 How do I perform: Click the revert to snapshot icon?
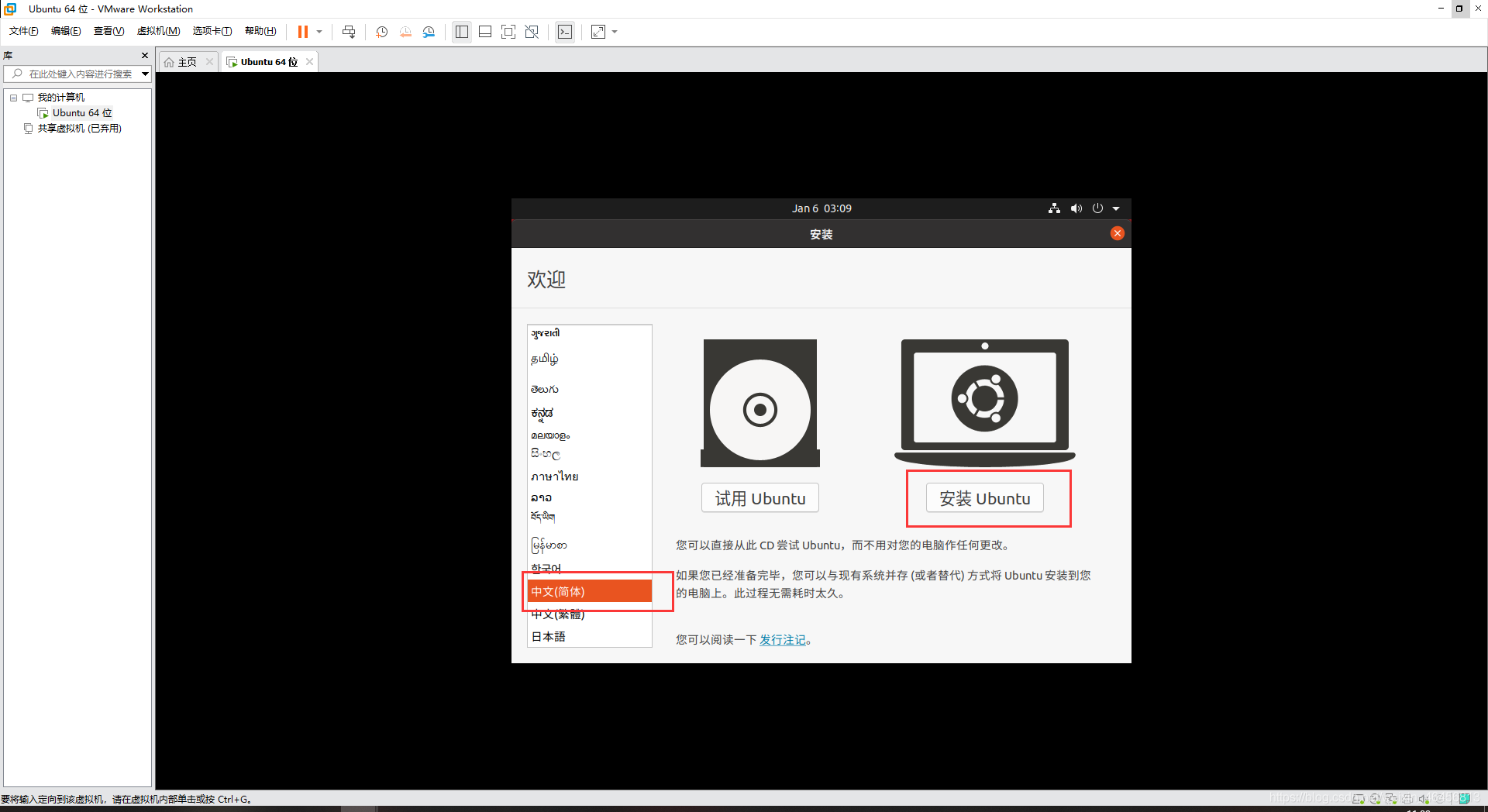coord(405,32)
